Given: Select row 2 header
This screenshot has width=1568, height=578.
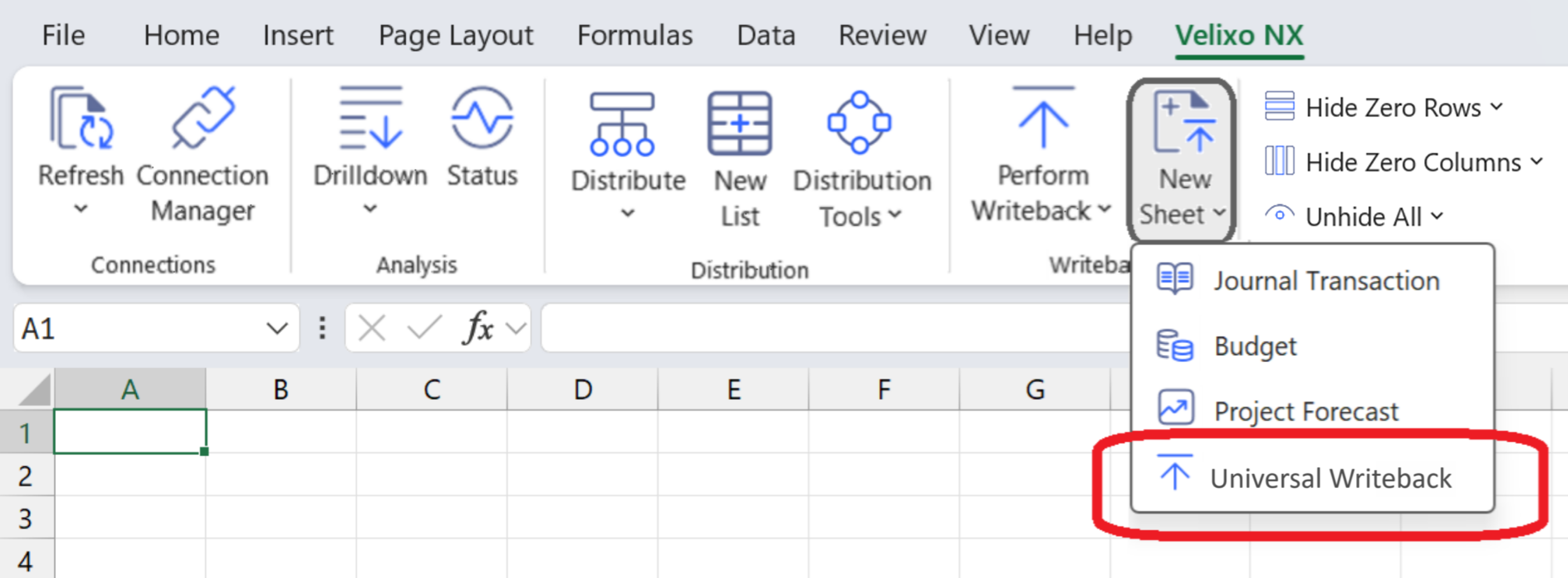Looking at the screenshot, I should coord(26,475).
